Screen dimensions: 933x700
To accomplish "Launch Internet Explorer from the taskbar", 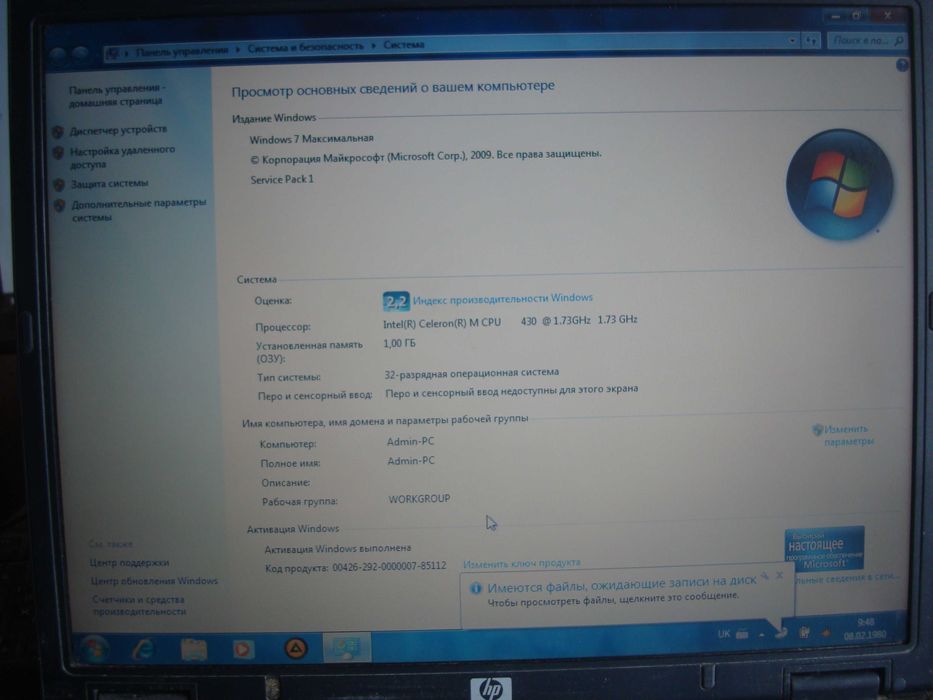I will pos(143,649).
